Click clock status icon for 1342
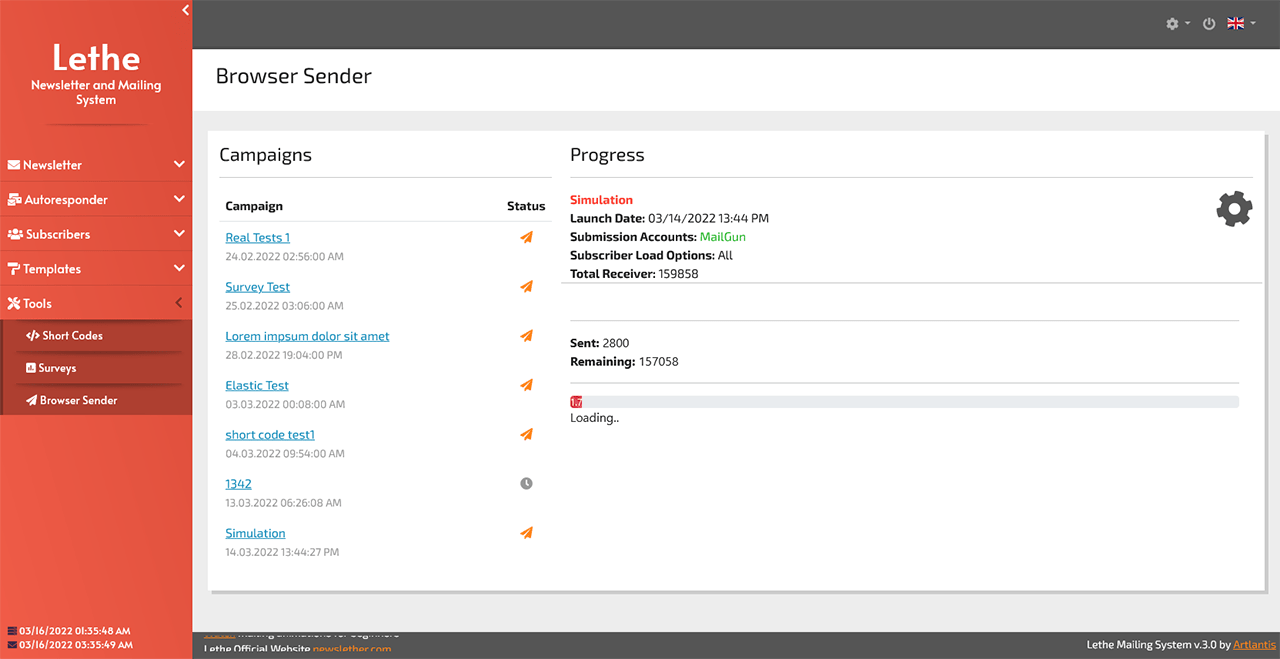Viewport: 1280px width, 659px height. 526,483
